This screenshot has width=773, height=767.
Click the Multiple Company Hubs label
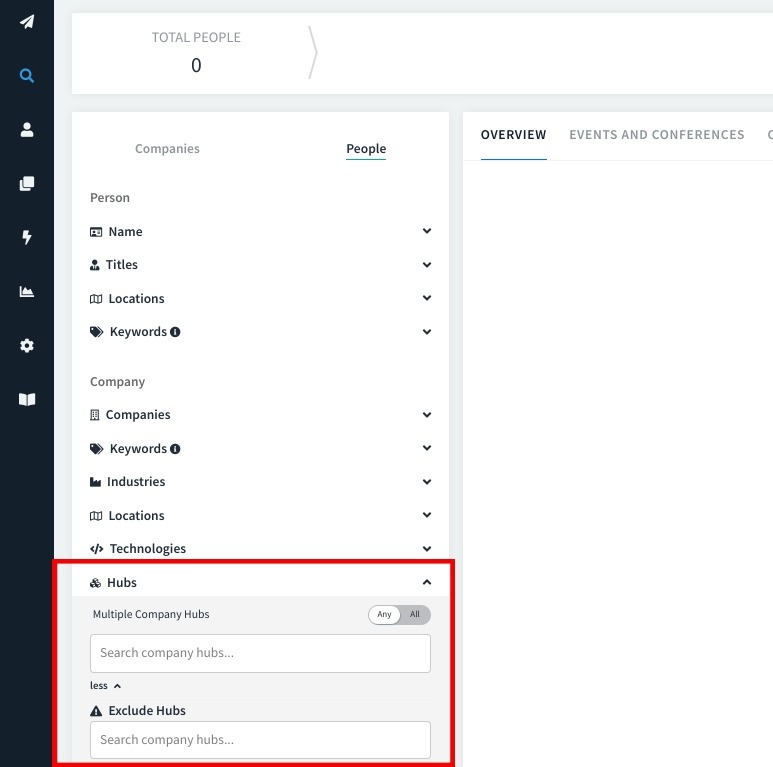(151, 614)
